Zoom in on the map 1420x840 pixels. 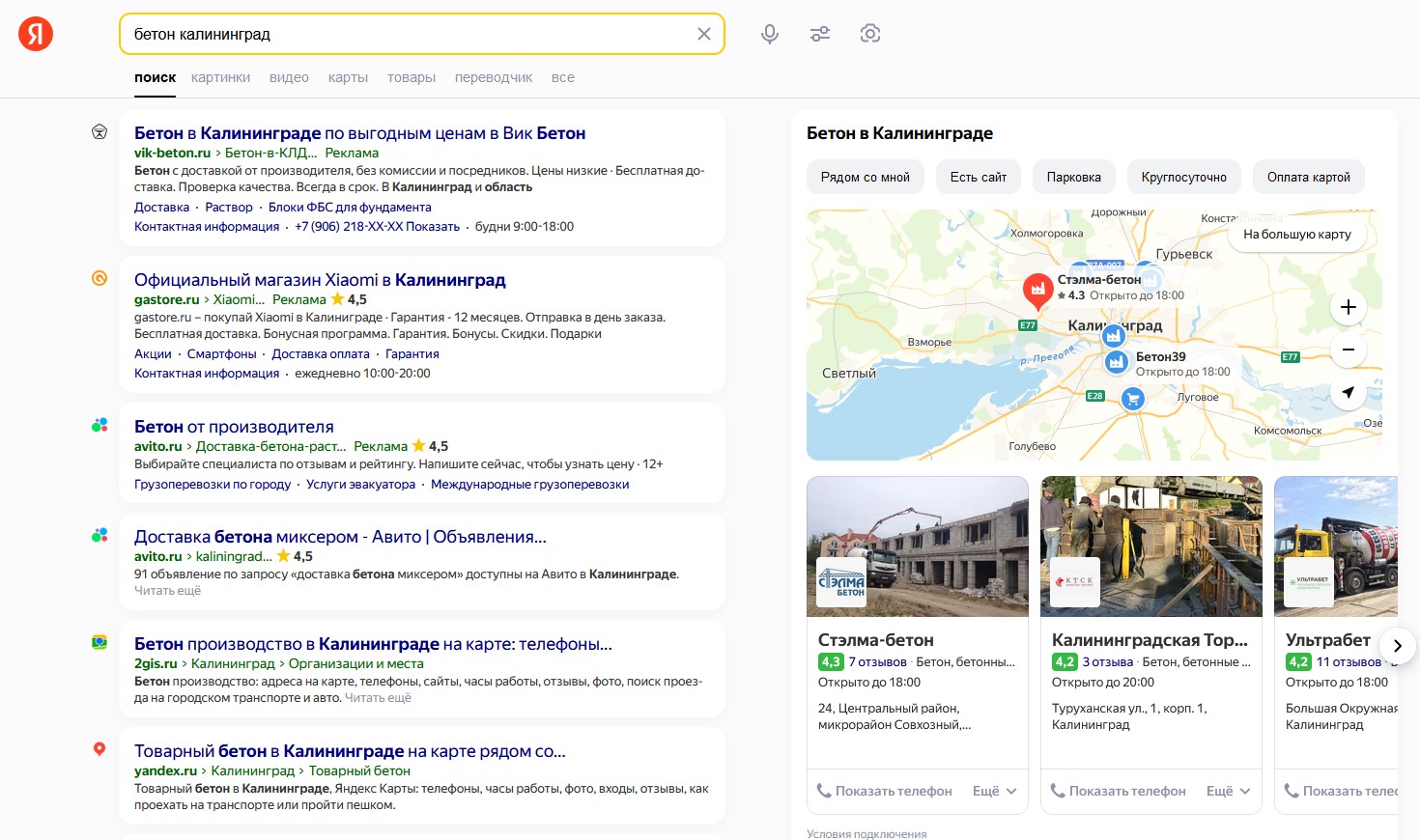point(1349,307)
